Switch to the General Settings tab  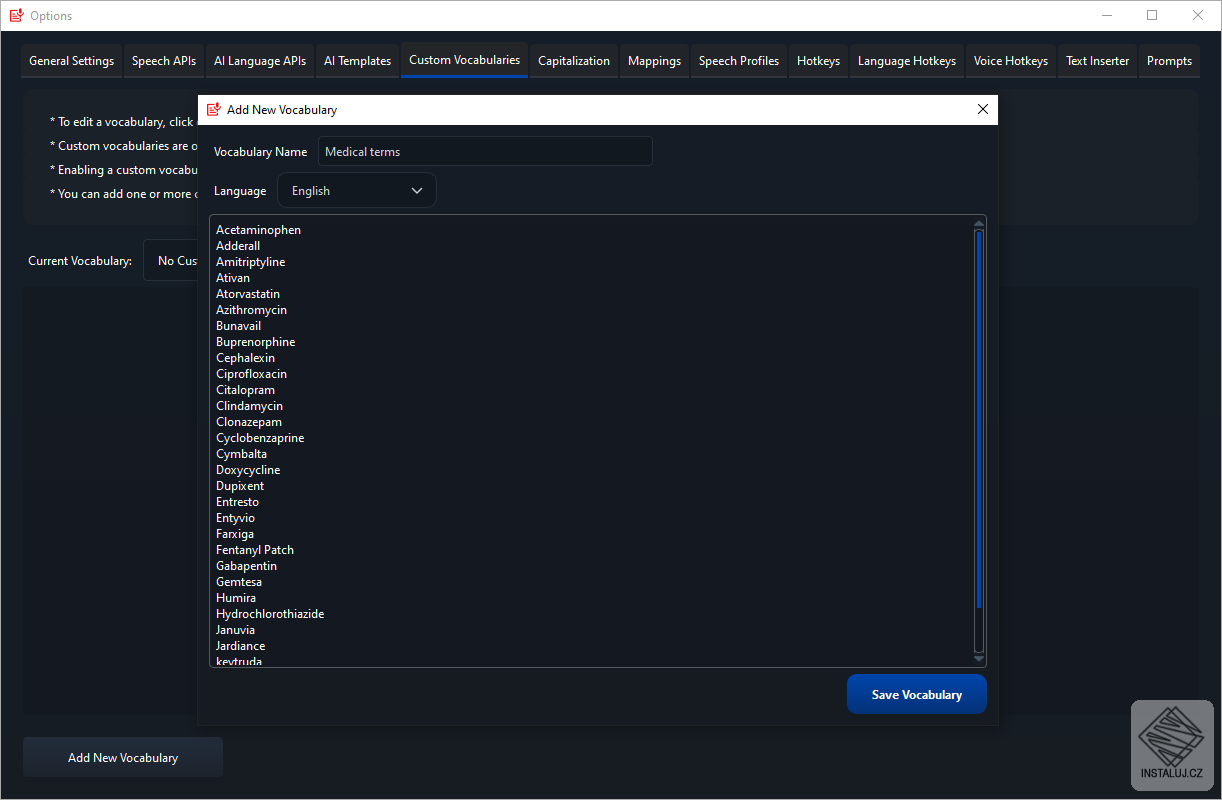tap(72, 61)
